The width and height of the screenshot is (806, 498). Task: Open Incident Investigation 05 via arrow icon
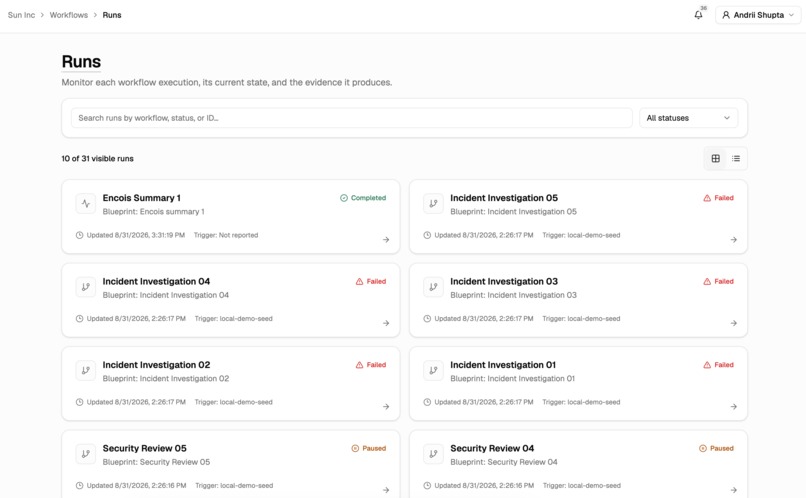tap(734, 239)
